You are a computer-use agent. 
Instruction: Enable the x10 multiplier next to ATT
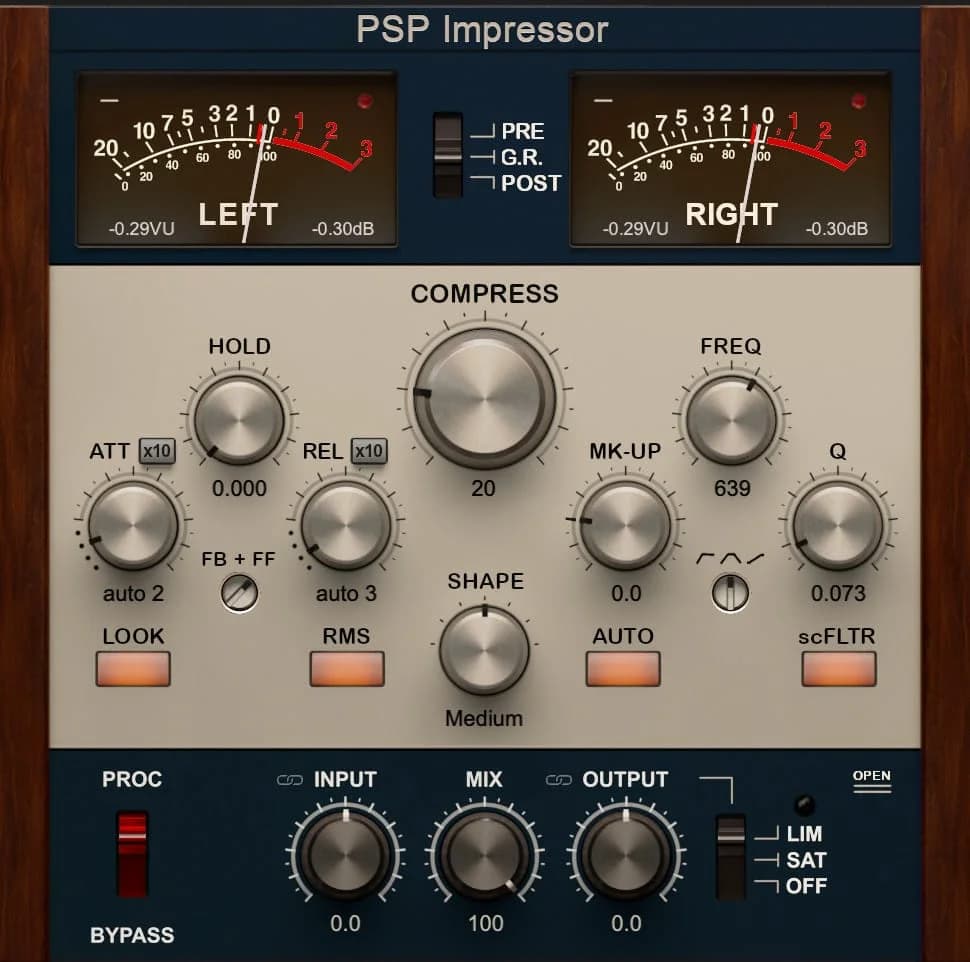[156, 451]
